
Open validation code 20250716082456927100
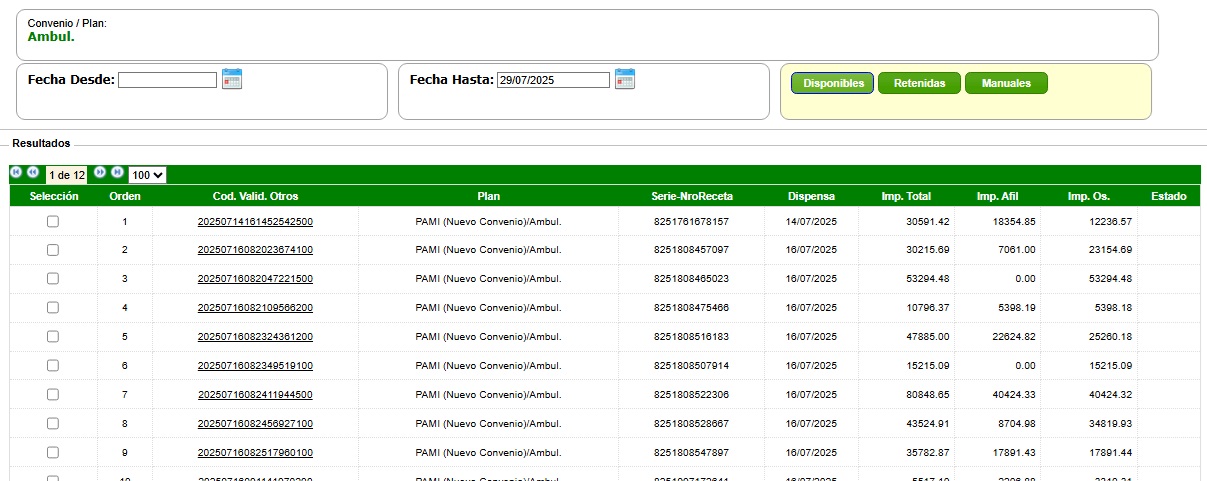click(x=255, y=424)
